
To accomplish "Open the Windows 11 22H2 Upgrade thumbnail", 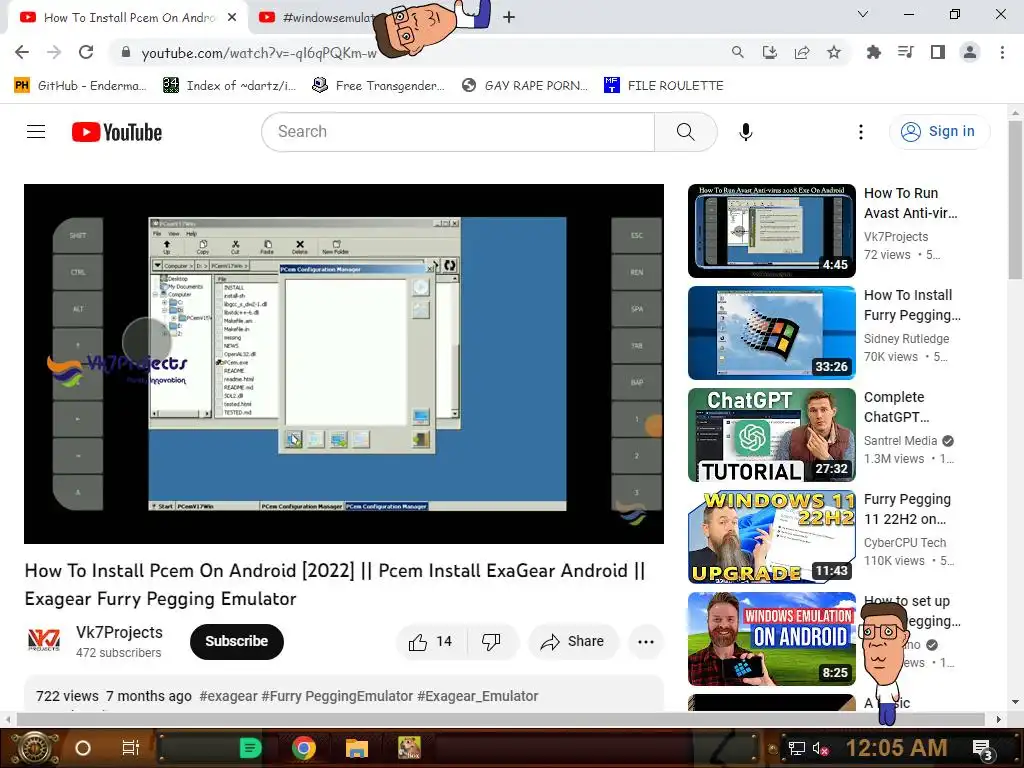I will pos(771,537).
